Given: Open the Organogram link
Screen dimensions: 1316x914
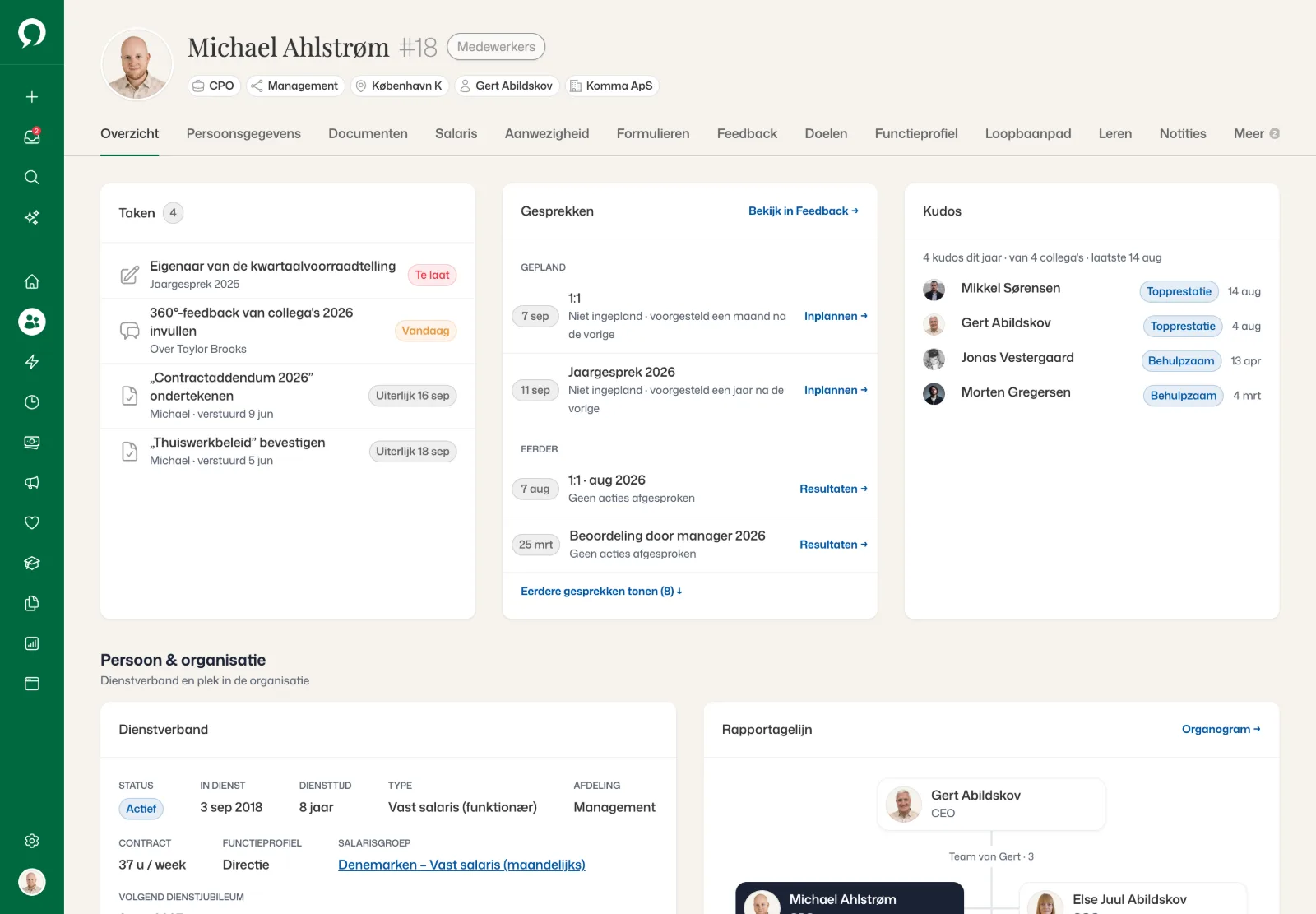Looking at the screenshot, I should (x=1221, y=730).
